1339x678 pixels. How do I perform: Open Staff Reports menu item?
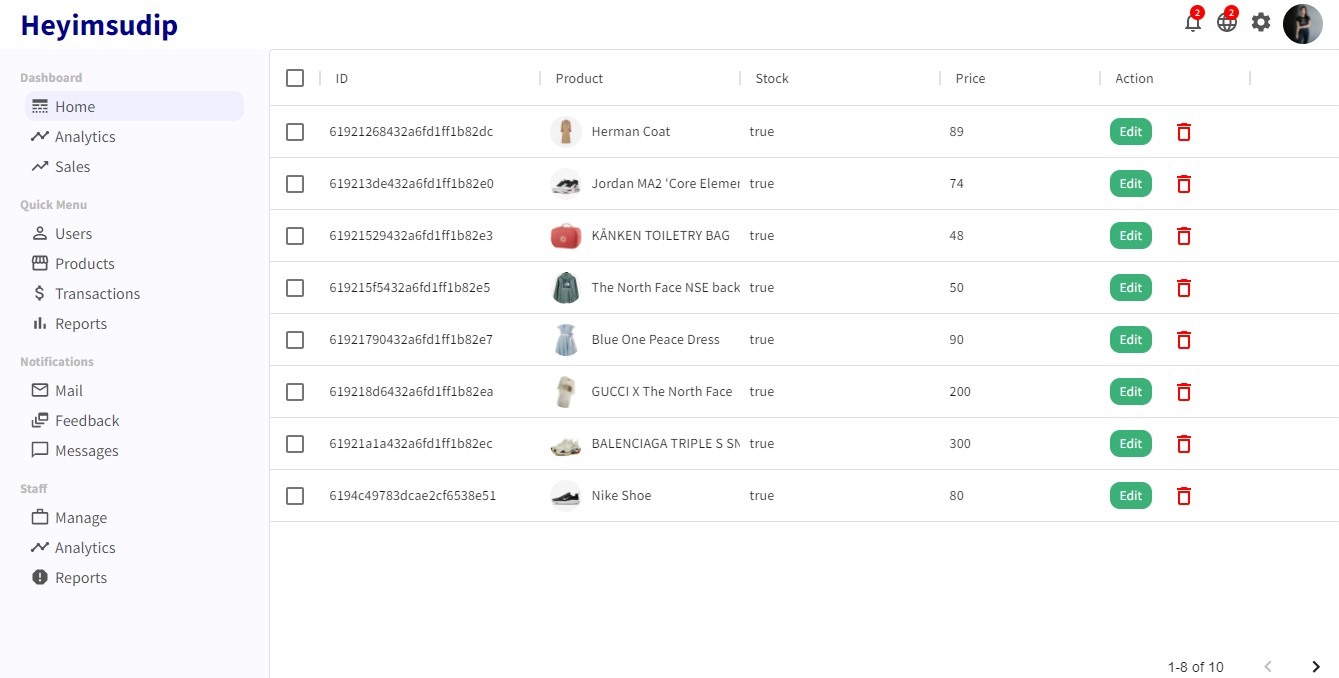[134, 578]
